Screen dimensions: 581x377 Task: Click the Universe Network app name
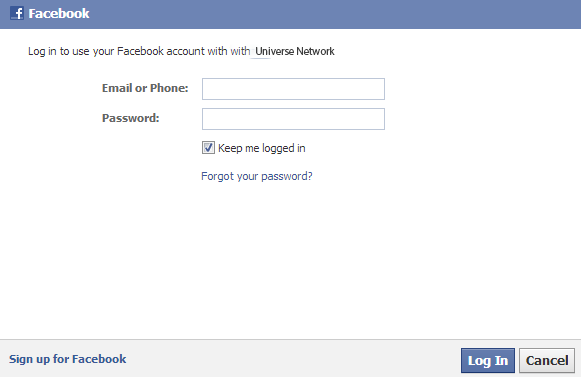[295, 51]
